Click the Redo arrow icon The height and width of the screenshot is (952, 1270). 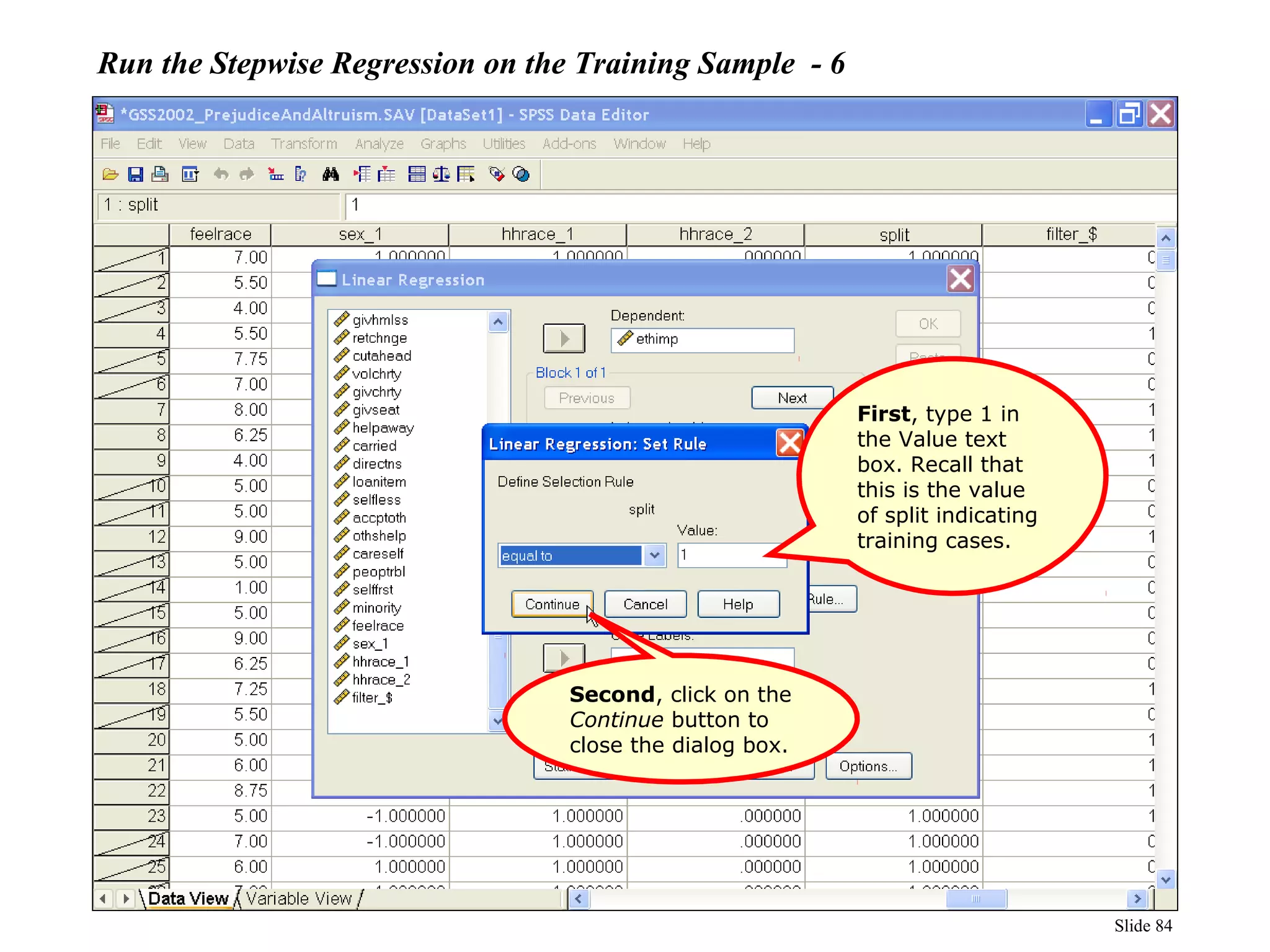pos(247,174)
